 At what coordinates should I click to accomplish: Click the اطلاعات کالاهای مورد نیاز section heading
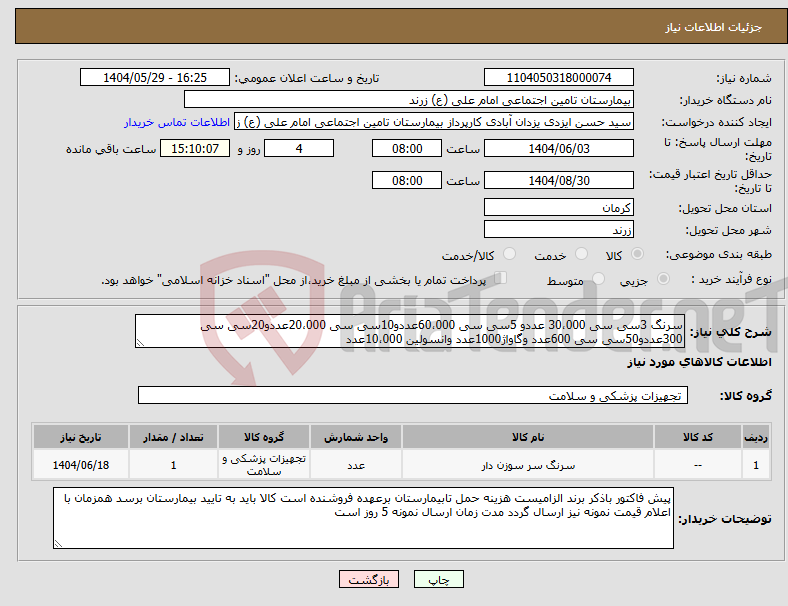[699, 362]
